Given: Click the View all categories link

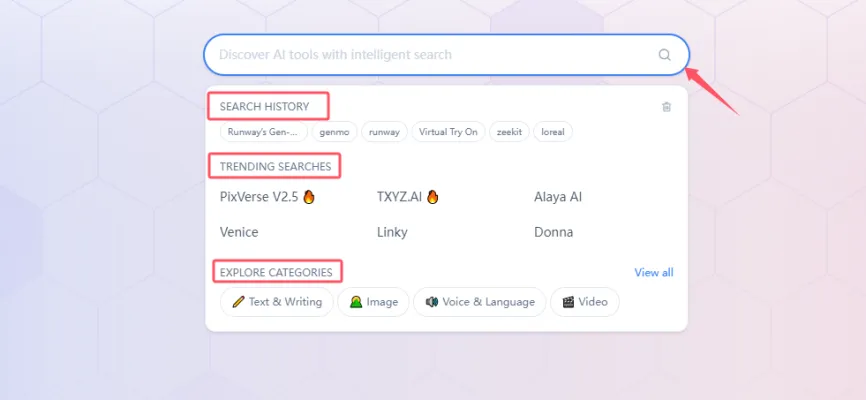Looking at the screenshot, I should pos(653,272).
